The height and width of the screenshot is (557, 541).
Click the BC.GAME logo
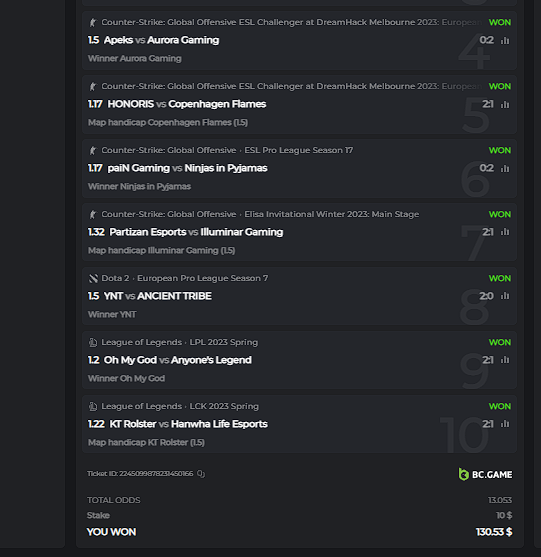click(485, 474)
